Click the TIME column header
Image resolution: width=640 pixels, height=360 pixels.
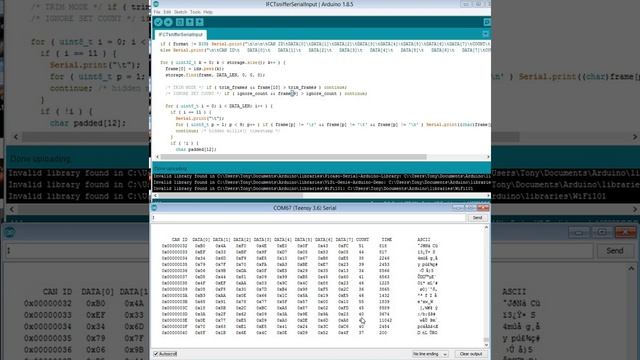387,240
